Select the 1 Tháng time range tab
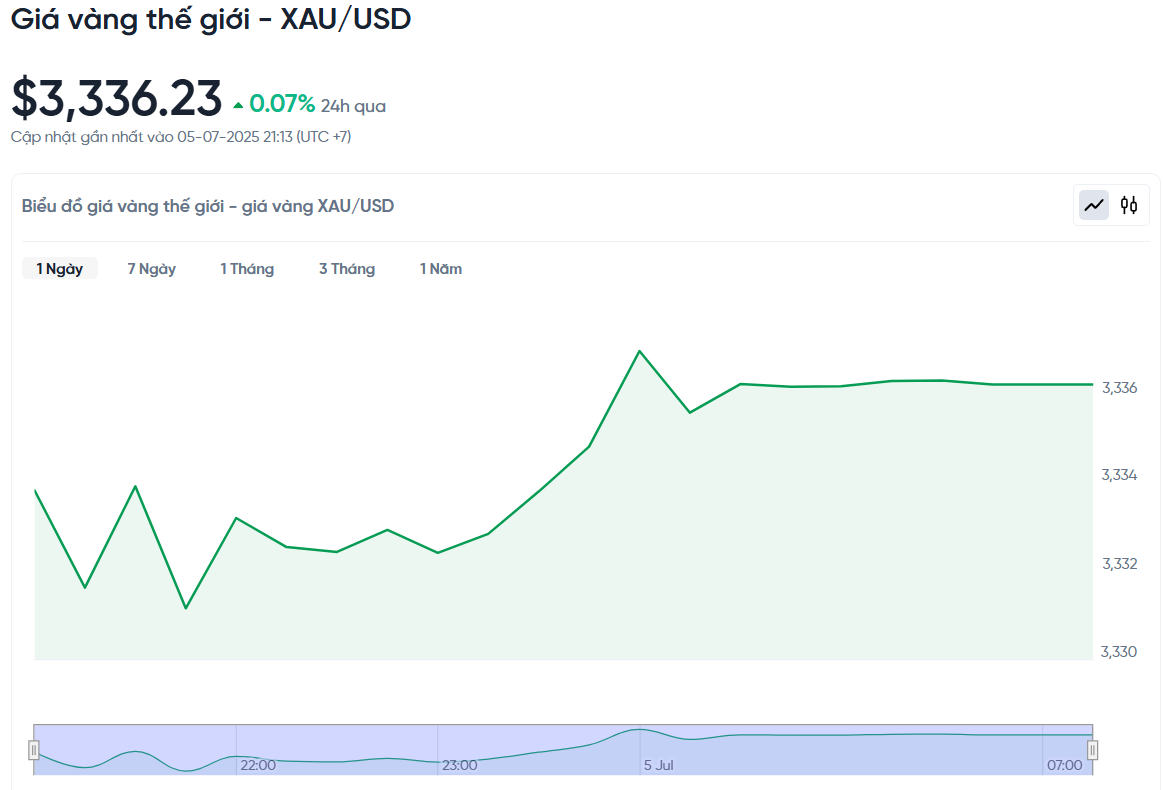Screen dimensions: 1163x790 tap(247, 269)
